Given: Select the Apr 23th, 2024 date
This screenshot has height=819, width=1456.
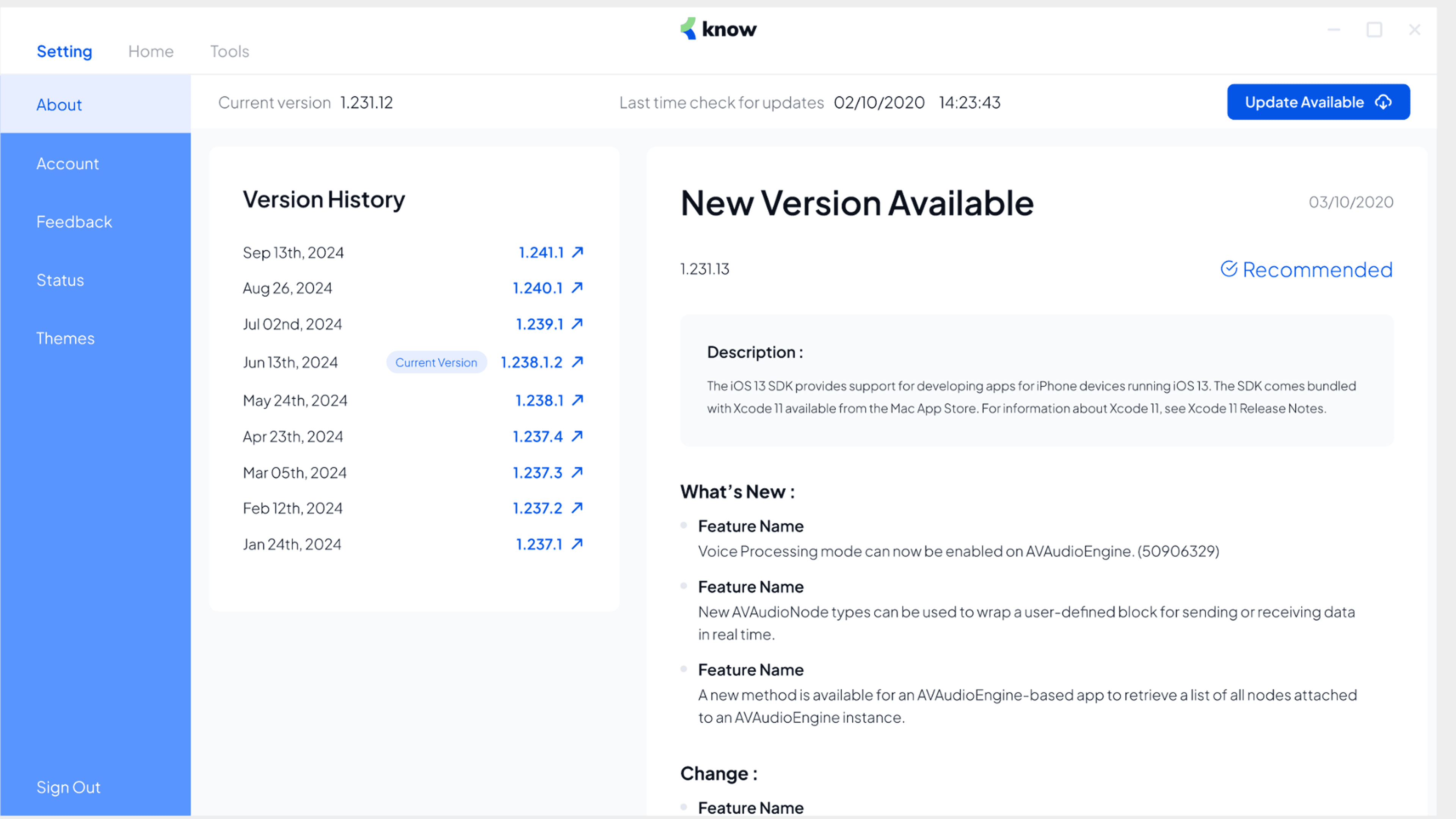Looking at the screenshot, I should click(x=293, y=437).
